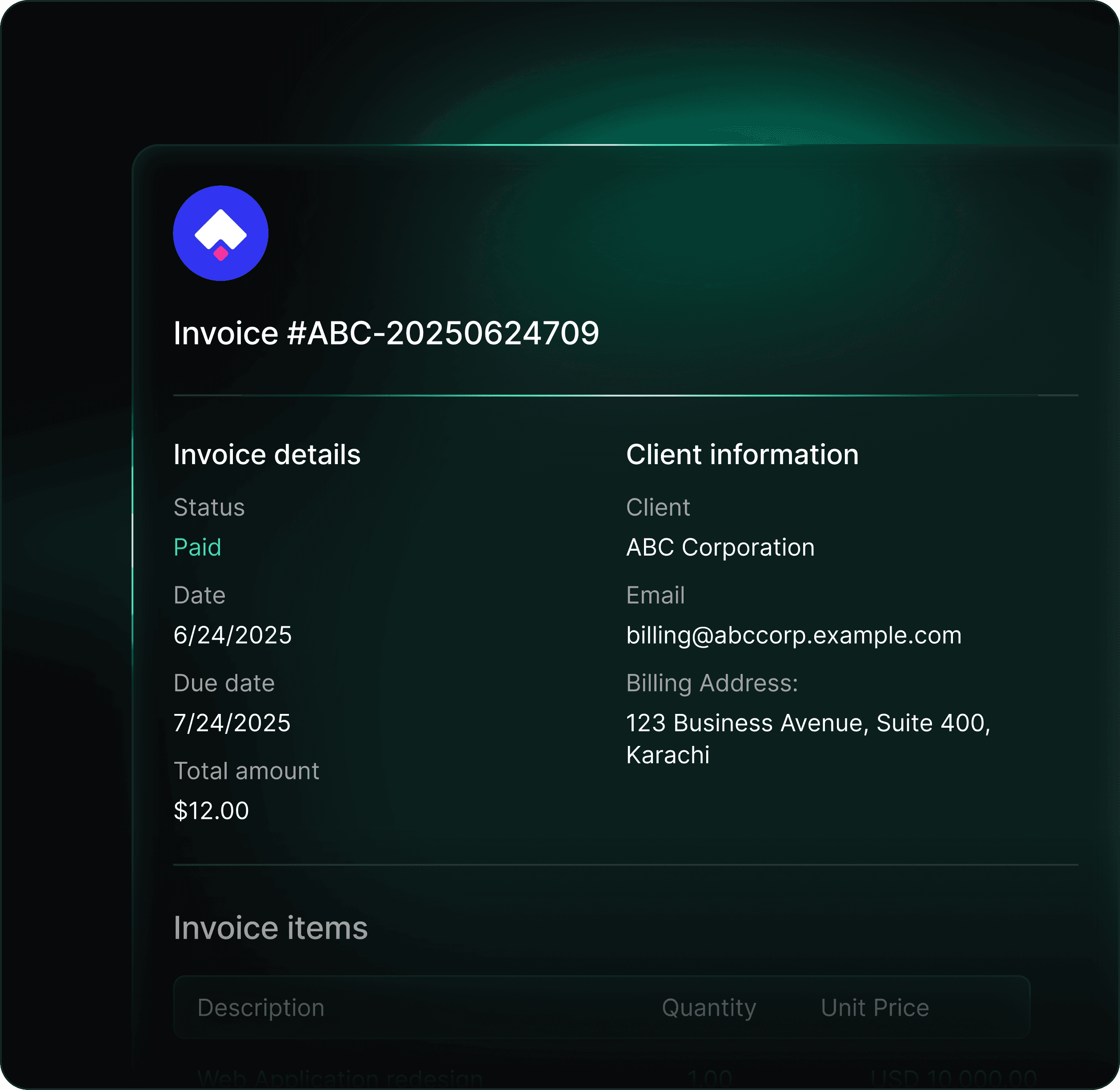Click the Invoice details heading
Viewport: 1120px width, 1090px height.
[267, 455]
